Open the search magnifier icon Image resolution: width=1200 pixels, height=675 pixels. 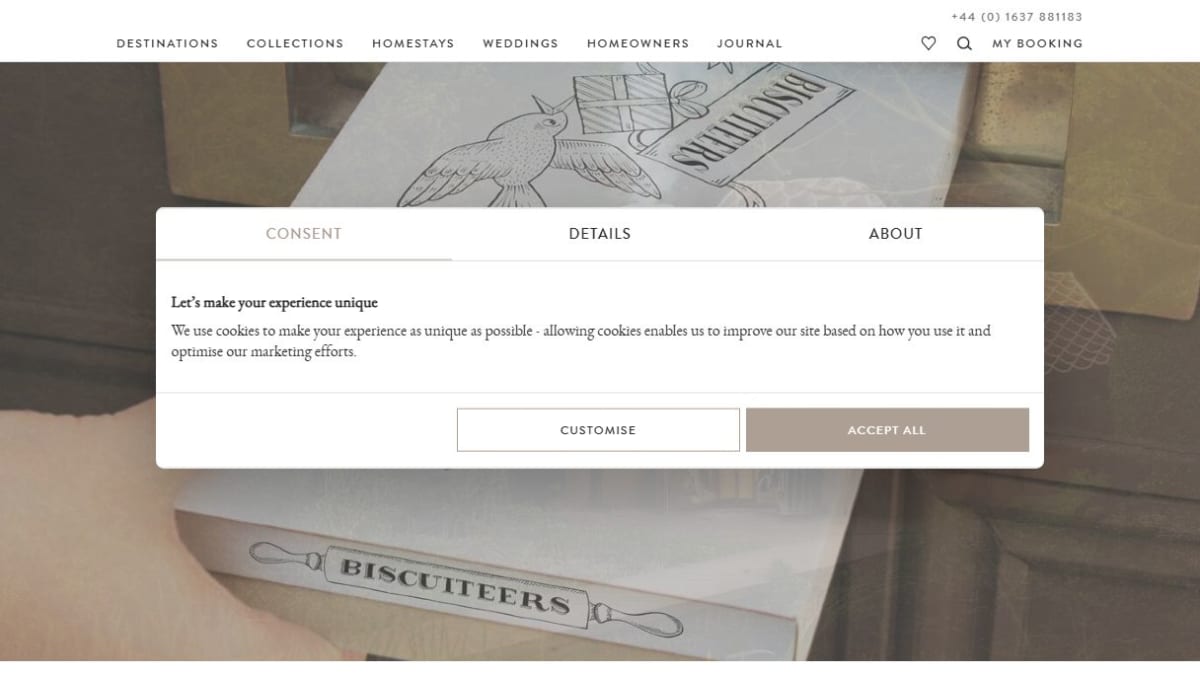(x=964, y=43)
